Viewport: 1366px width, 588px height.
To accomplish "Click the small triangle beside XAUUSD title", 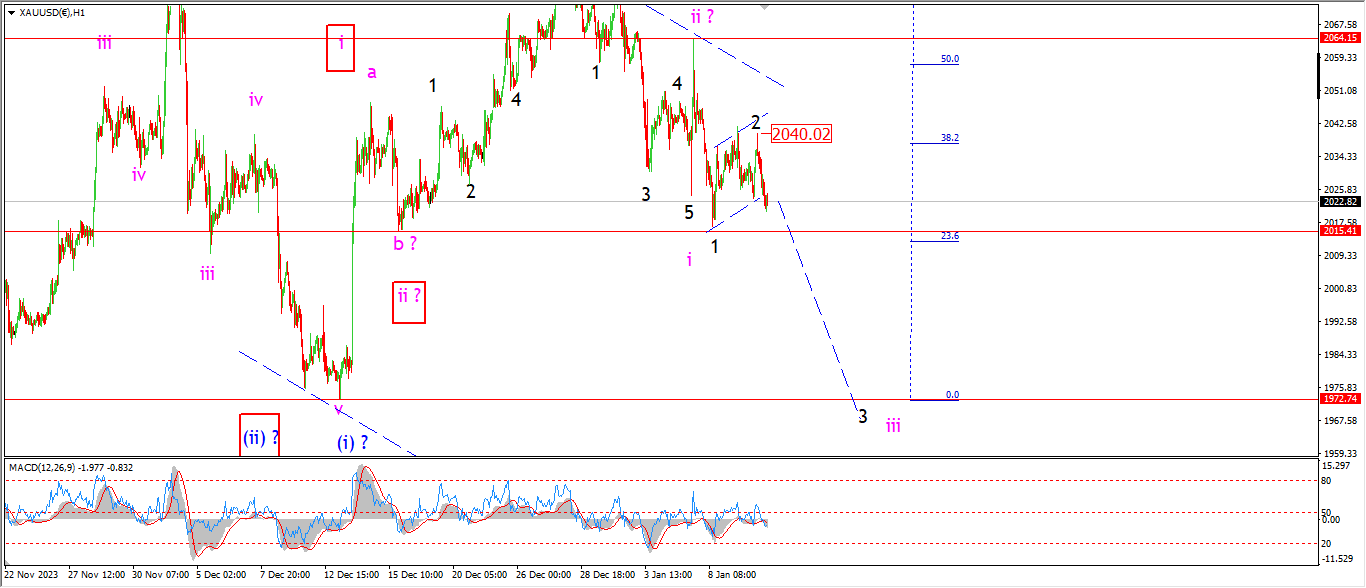I will (x=11, y=13).
